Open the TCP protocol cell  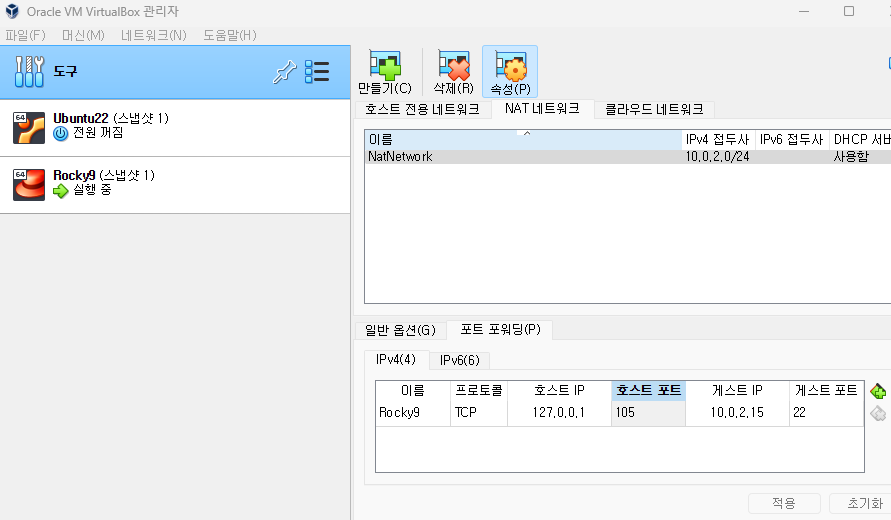click(x=479, y=413)
